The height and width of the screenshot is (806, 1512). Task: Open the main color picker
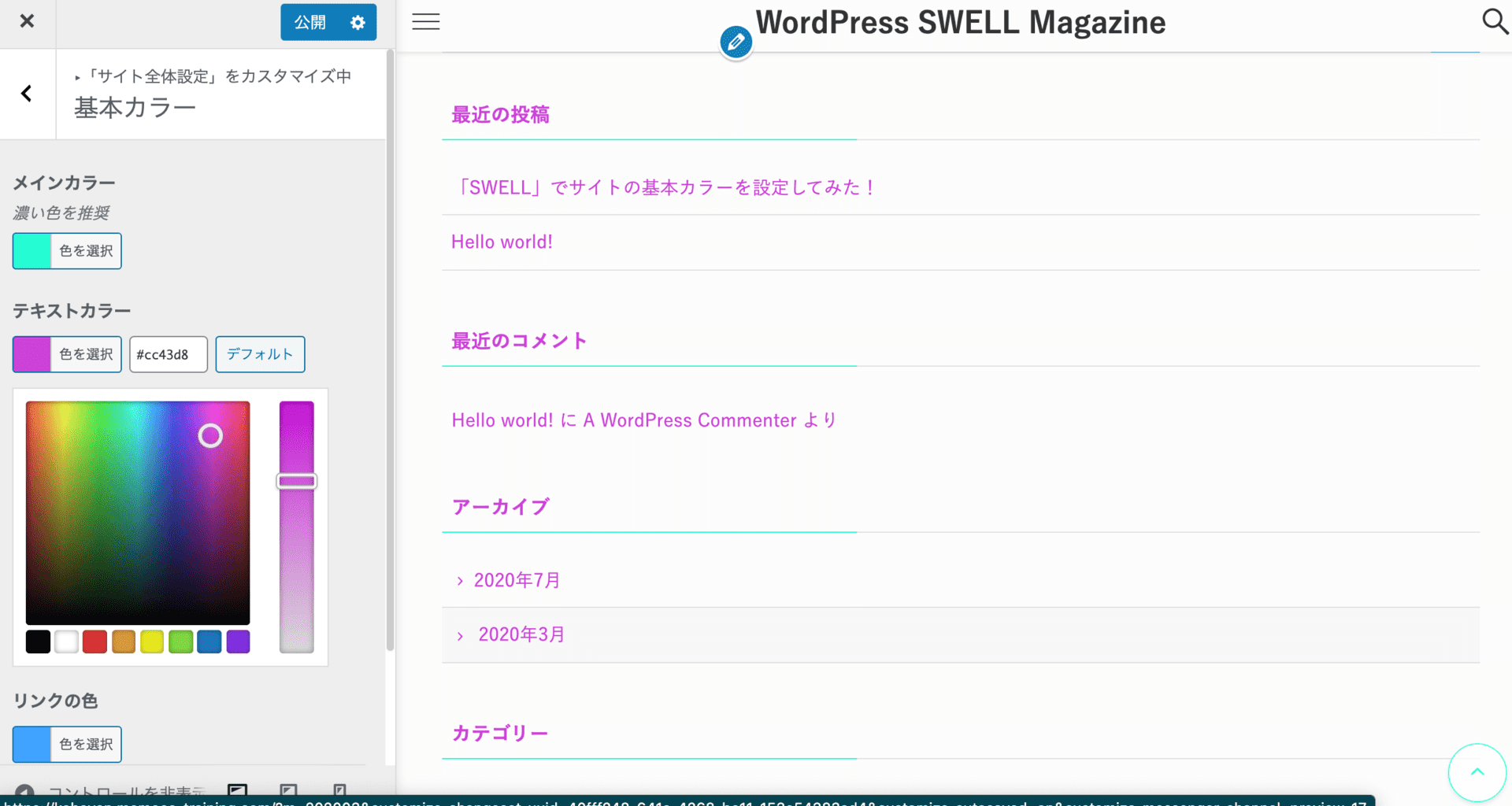(67, 251)
